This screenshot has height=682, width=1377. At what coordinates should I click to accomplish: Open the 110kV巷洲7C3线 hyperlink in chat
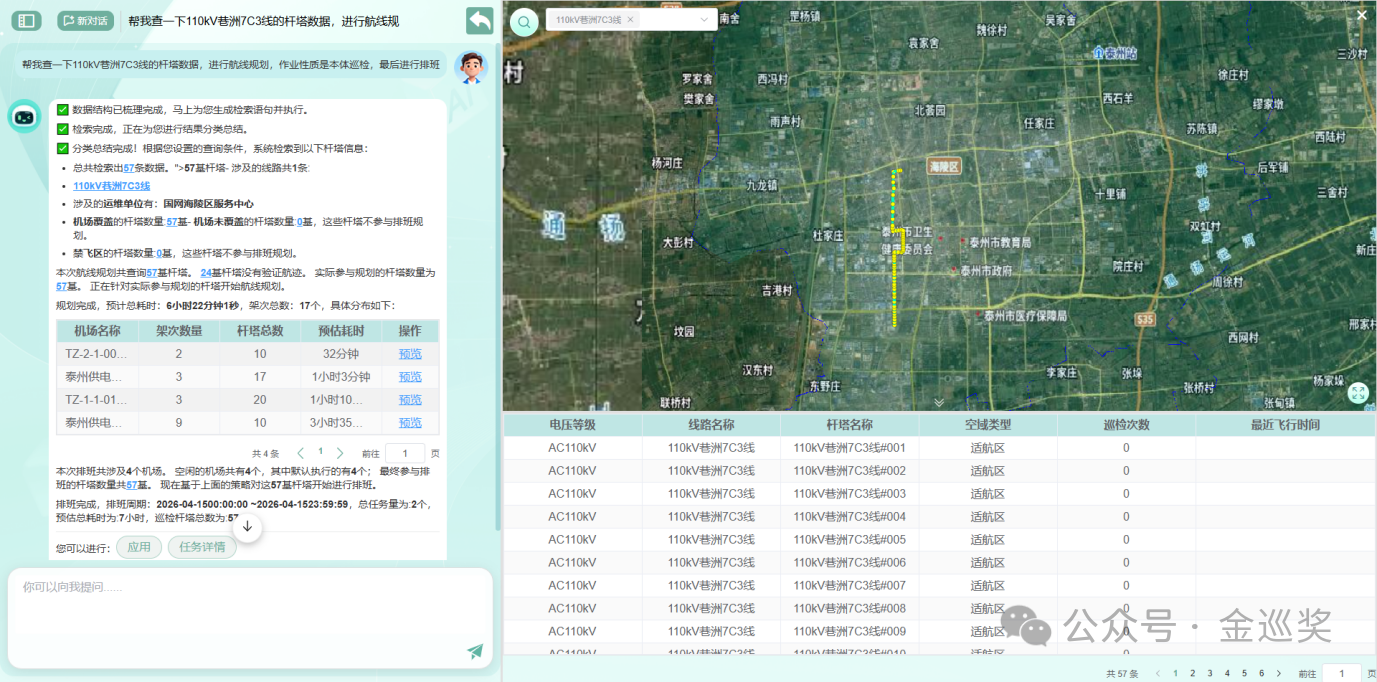click(x=111, y=186)
